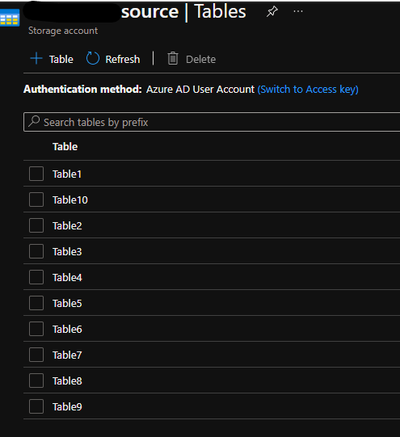Check the Table7 row checkbox
This screenshot has height=437, width=400.
coord(36,355)
